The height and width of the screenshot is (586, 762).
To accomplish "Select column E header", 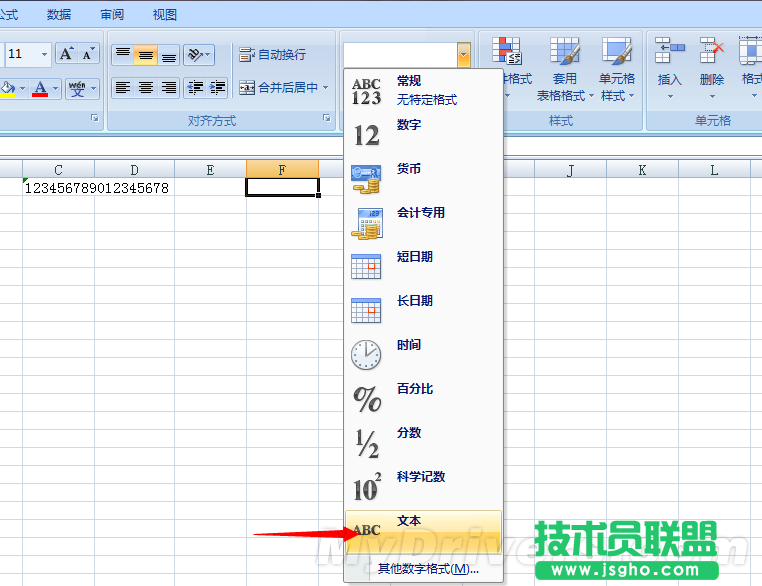I will (210, 170).
